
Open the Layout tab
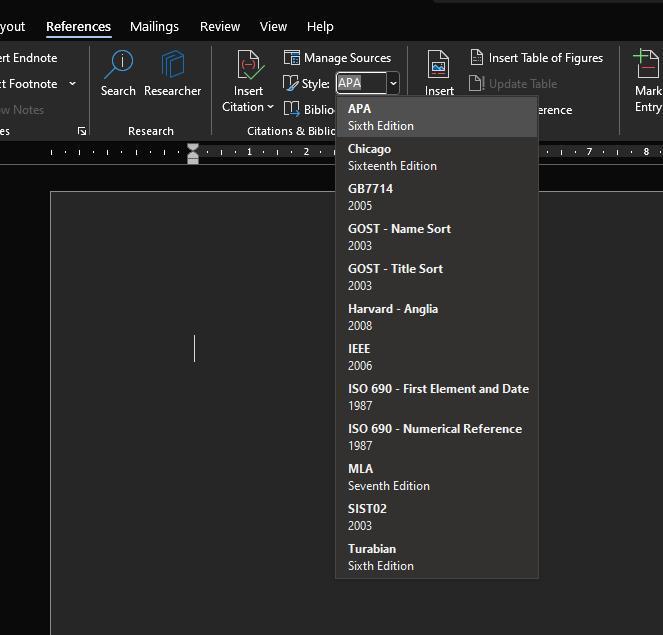click(x=12, y=27)
